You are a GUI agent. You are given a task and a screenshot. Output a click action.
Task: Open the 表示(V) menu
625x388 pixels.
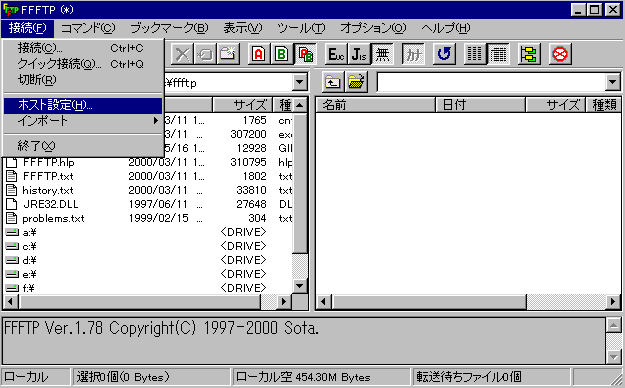pyautogui.click(x=242, y=28)
